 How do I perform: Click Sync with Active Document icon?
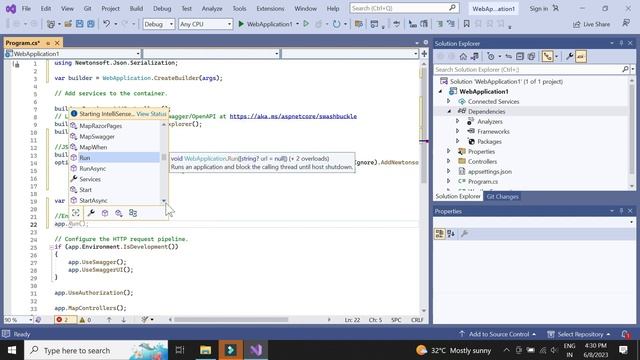coord(509,57)
